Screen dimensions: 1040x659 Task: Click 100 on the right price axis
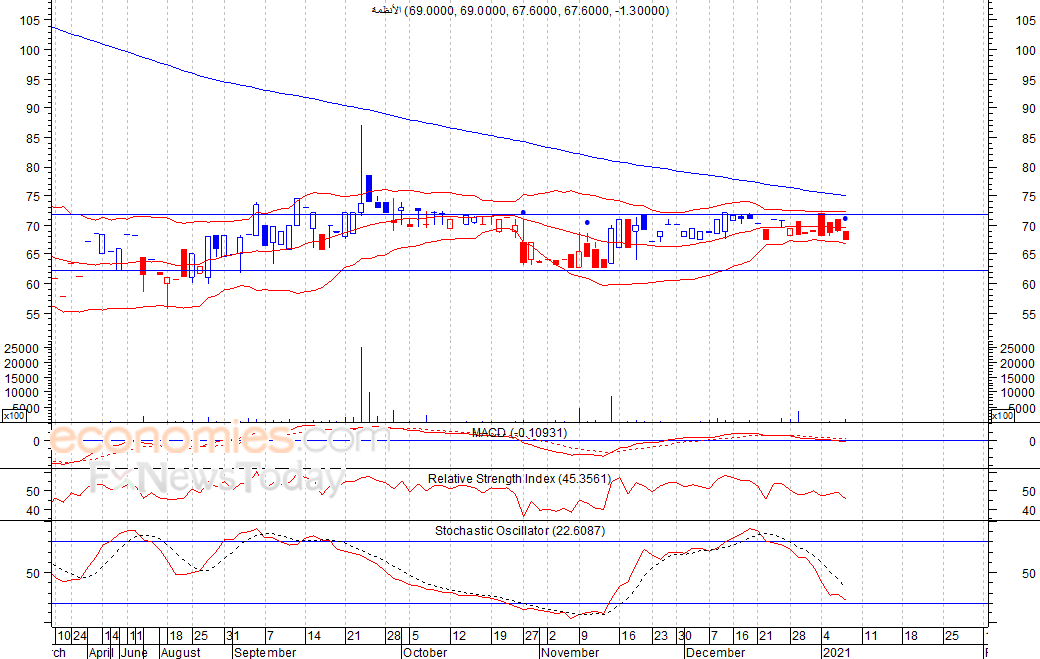[x=1025, y=50]
